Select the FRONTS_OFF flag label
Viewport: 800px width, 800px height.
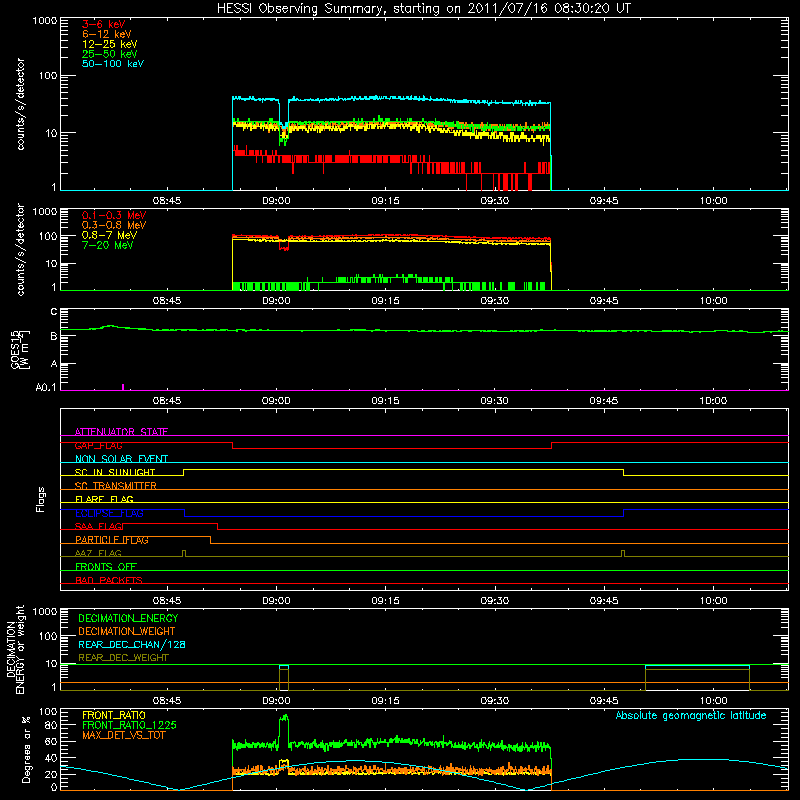pos(106,566)
